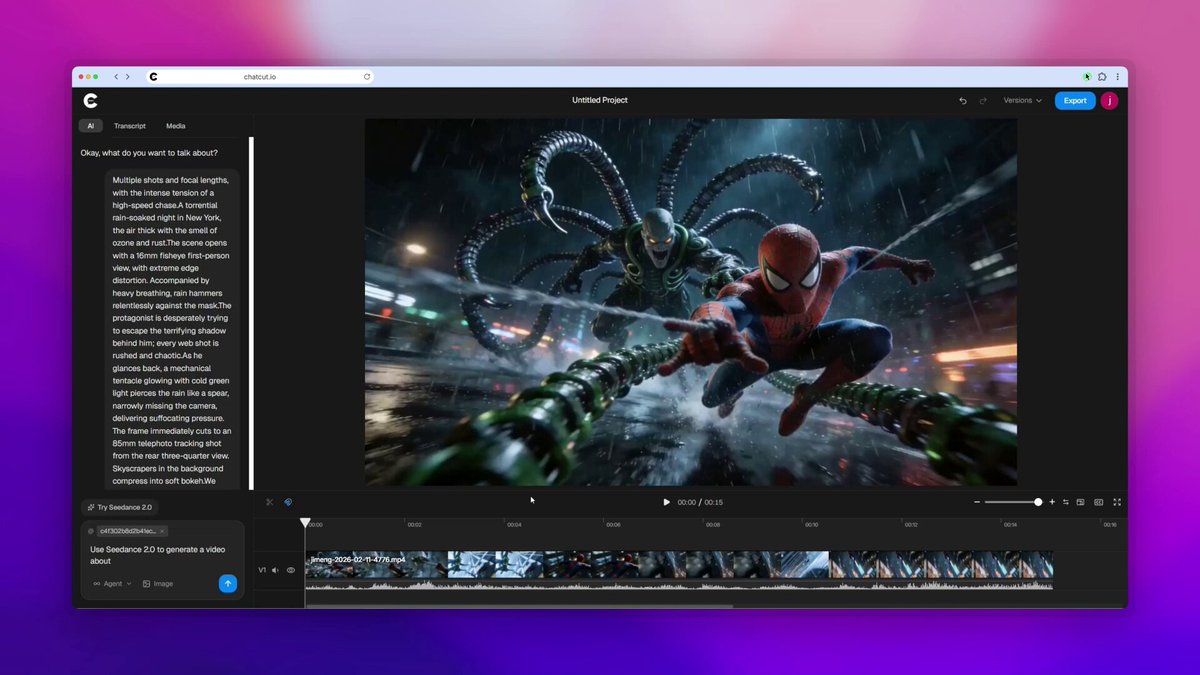The width and height of the screenshot is (1200, 675).
Task: Adjust the timeline zoom slider
Action: pos(1038,502)
